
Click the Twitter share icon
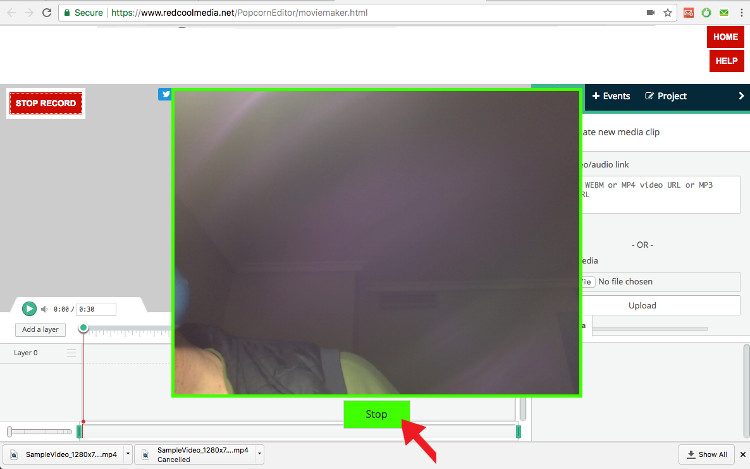coord(165,95)
